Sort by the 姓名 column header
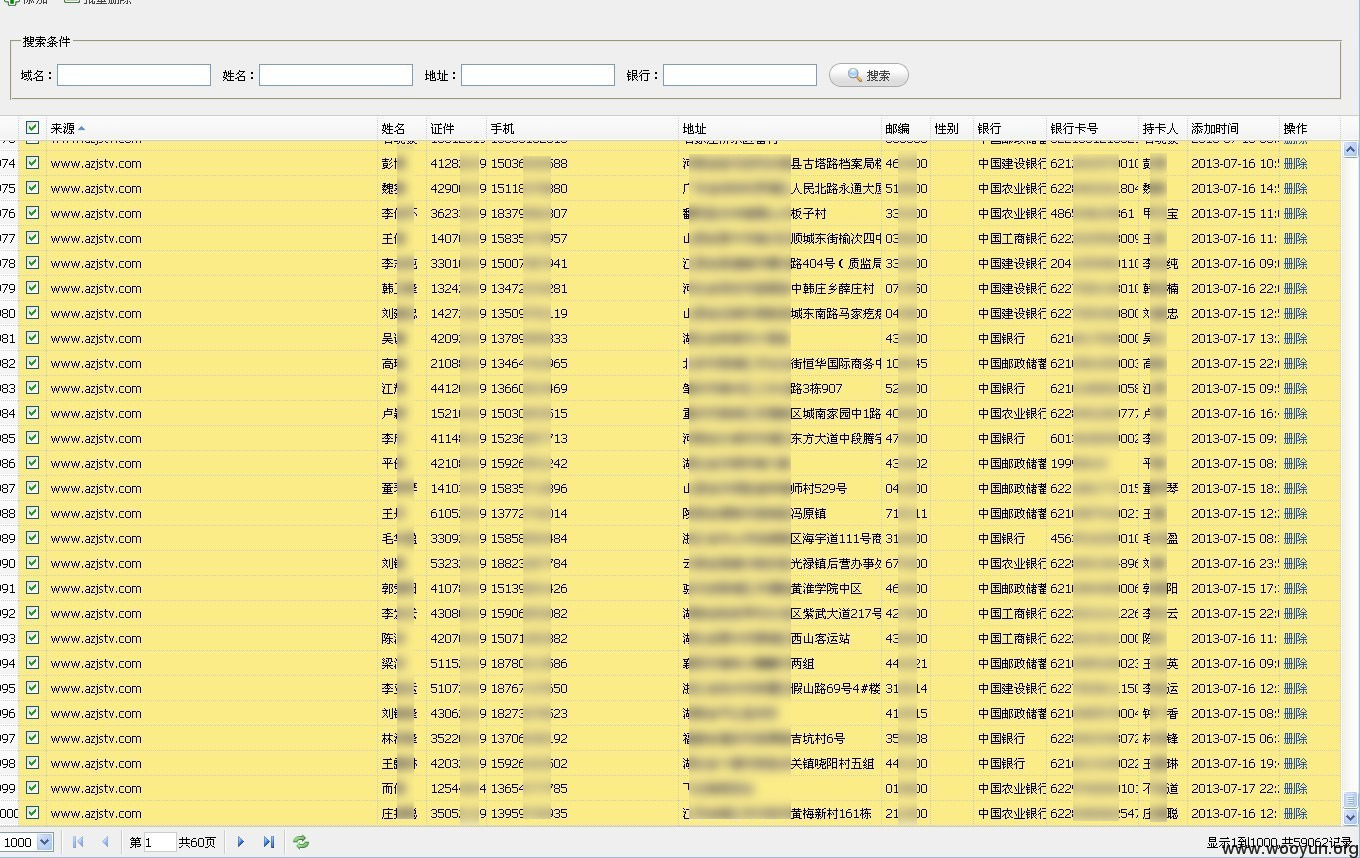The height and width of the screenshot is (858, 1360). tap(401, 128)
